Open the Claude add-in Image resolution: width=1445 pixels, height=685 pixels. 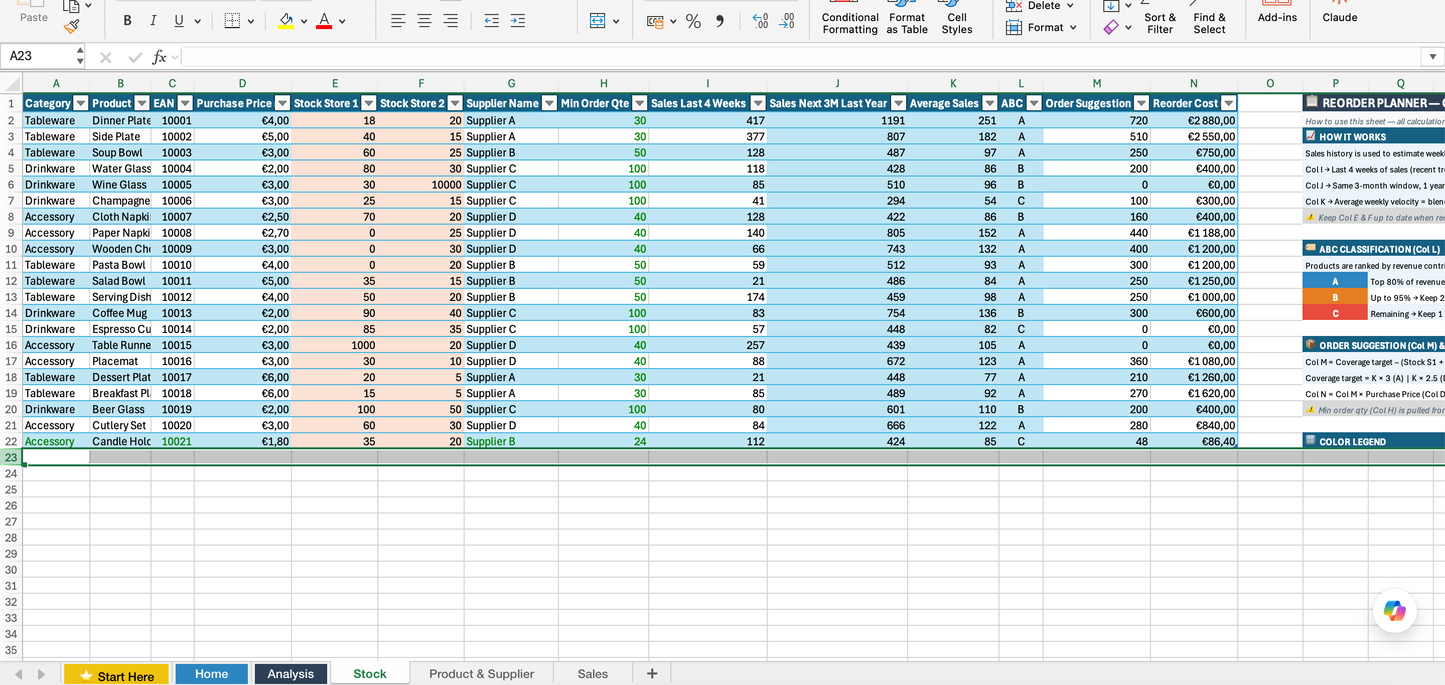click(x=1340, y=14)
